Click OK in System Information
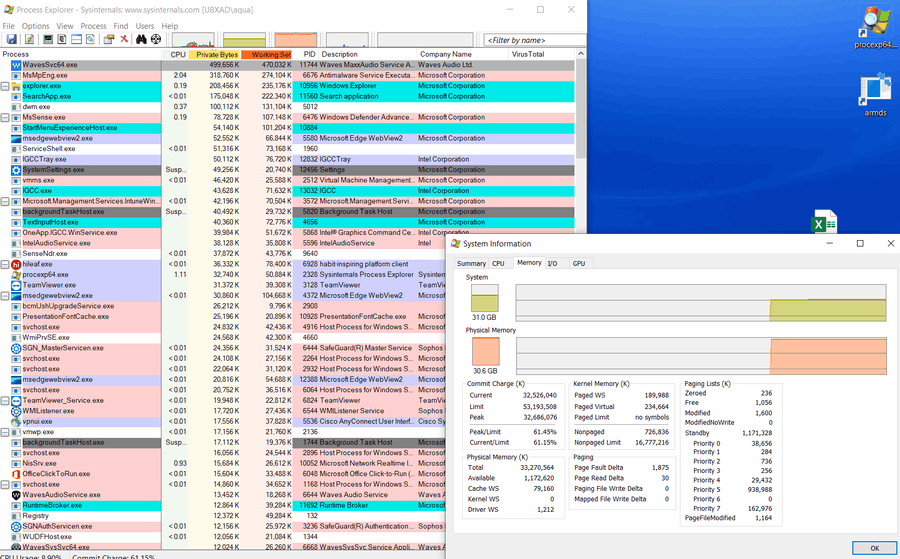Viewport: 900px width, 559px height. coord(874,548)
